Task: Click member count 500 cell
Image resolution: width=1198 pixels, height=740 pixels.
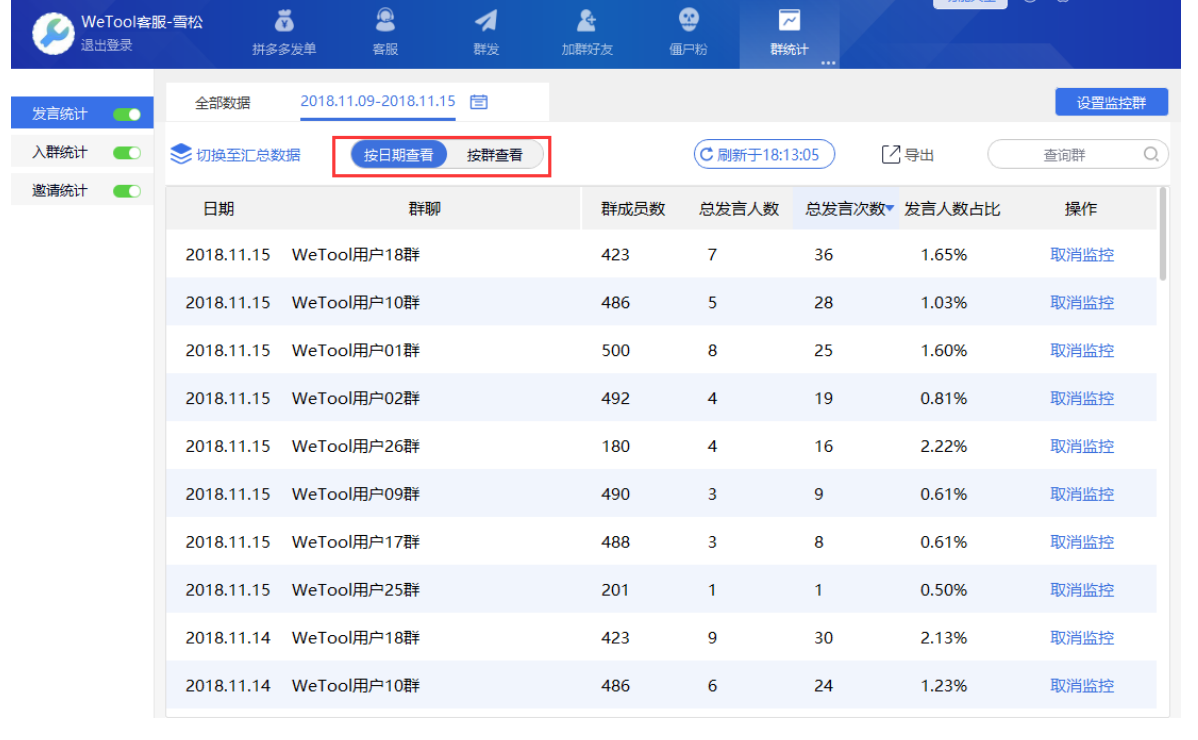Action: [615, 351]
